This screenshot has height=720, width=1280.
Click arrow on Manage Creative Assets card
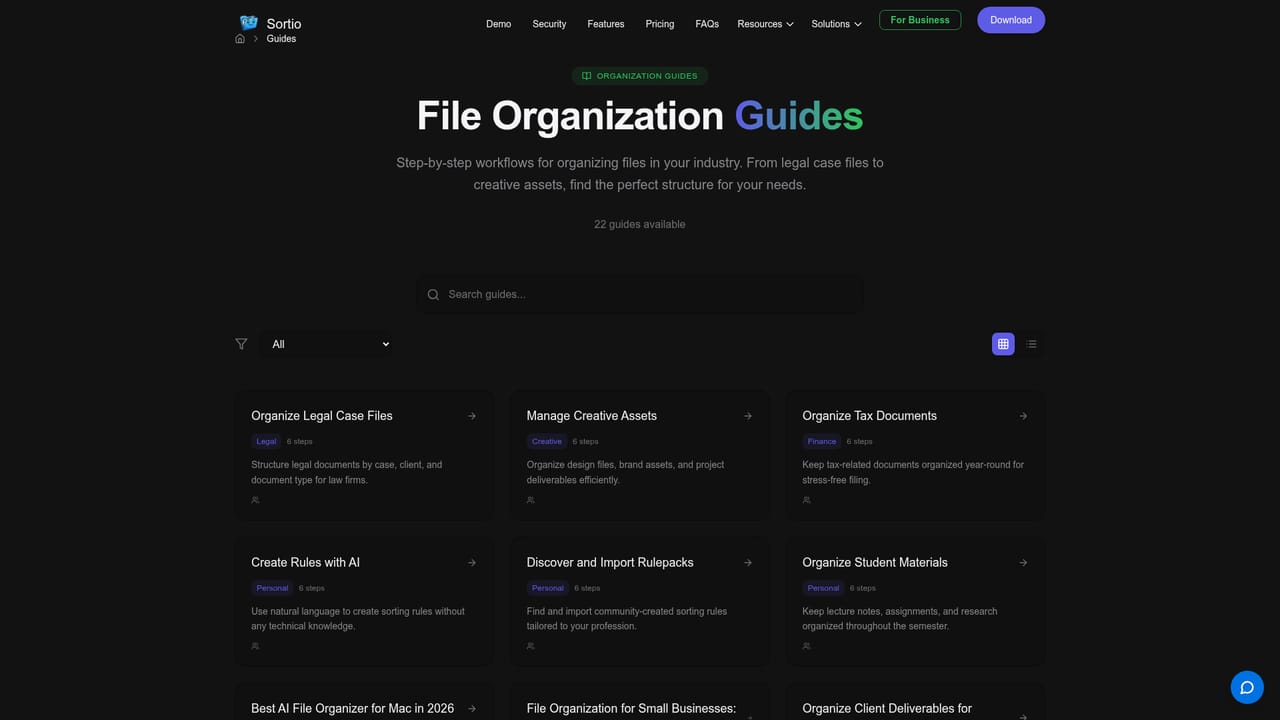click(x=748, y=416)
